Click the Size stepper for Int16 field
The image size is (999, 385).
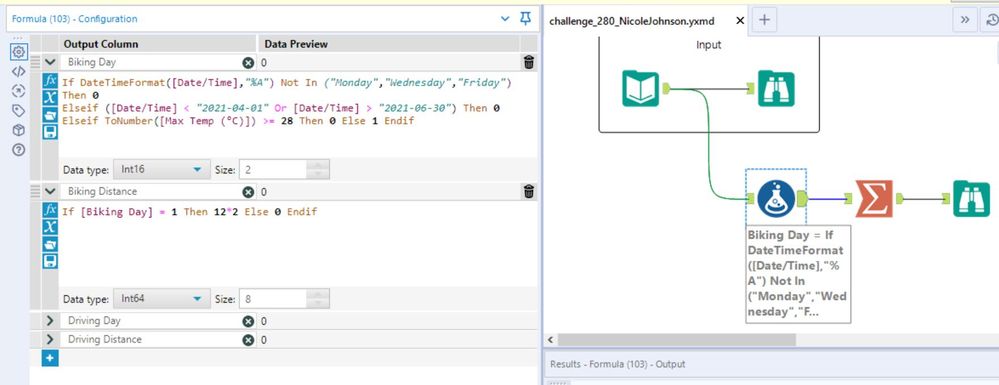click(317, 170)
